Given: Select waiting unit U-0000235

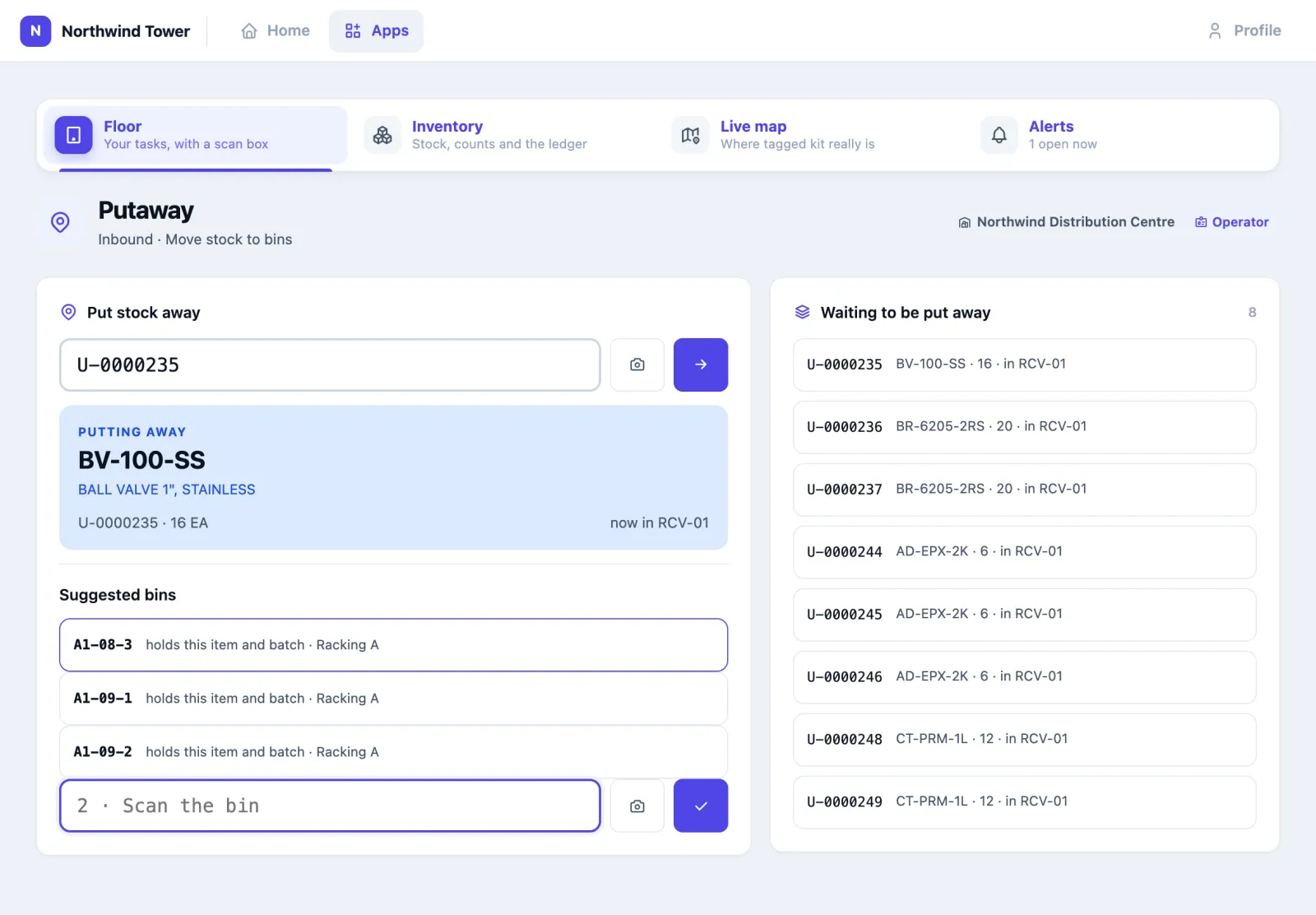Looking at the screenshot, I should click(x=1025, y=365).
